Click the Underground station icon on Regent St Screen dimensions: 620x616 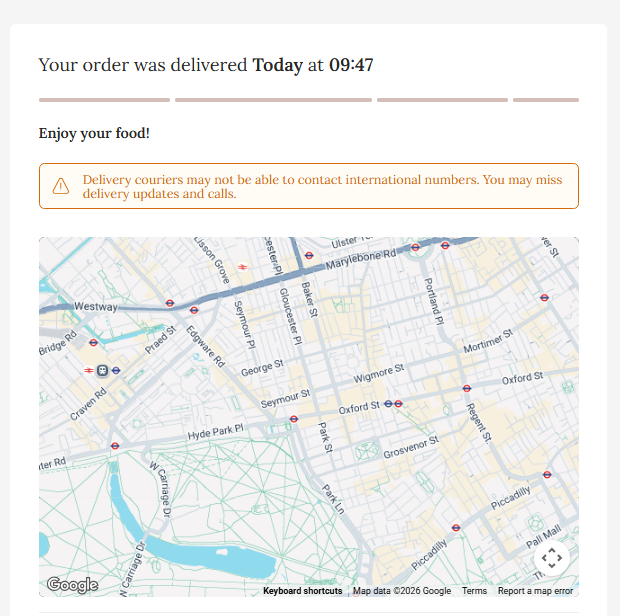[466, 387]
